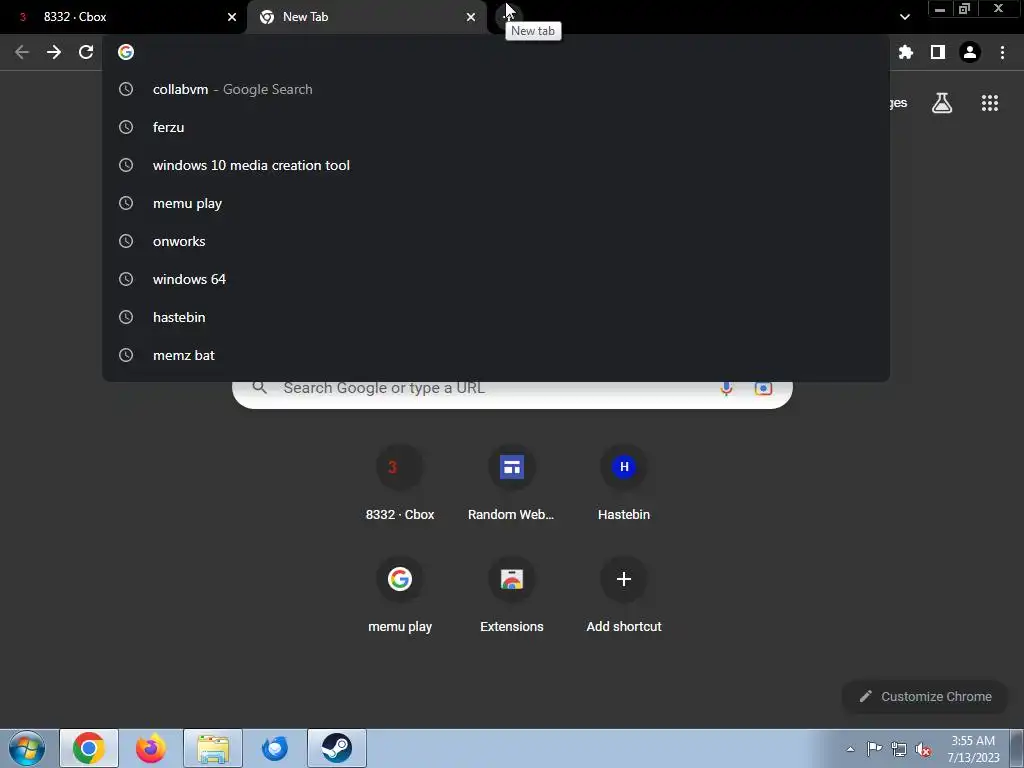This screenshot has height=768, width=1024.
Task: Open the Windows Start menu orb
Action: click(27, 748)
